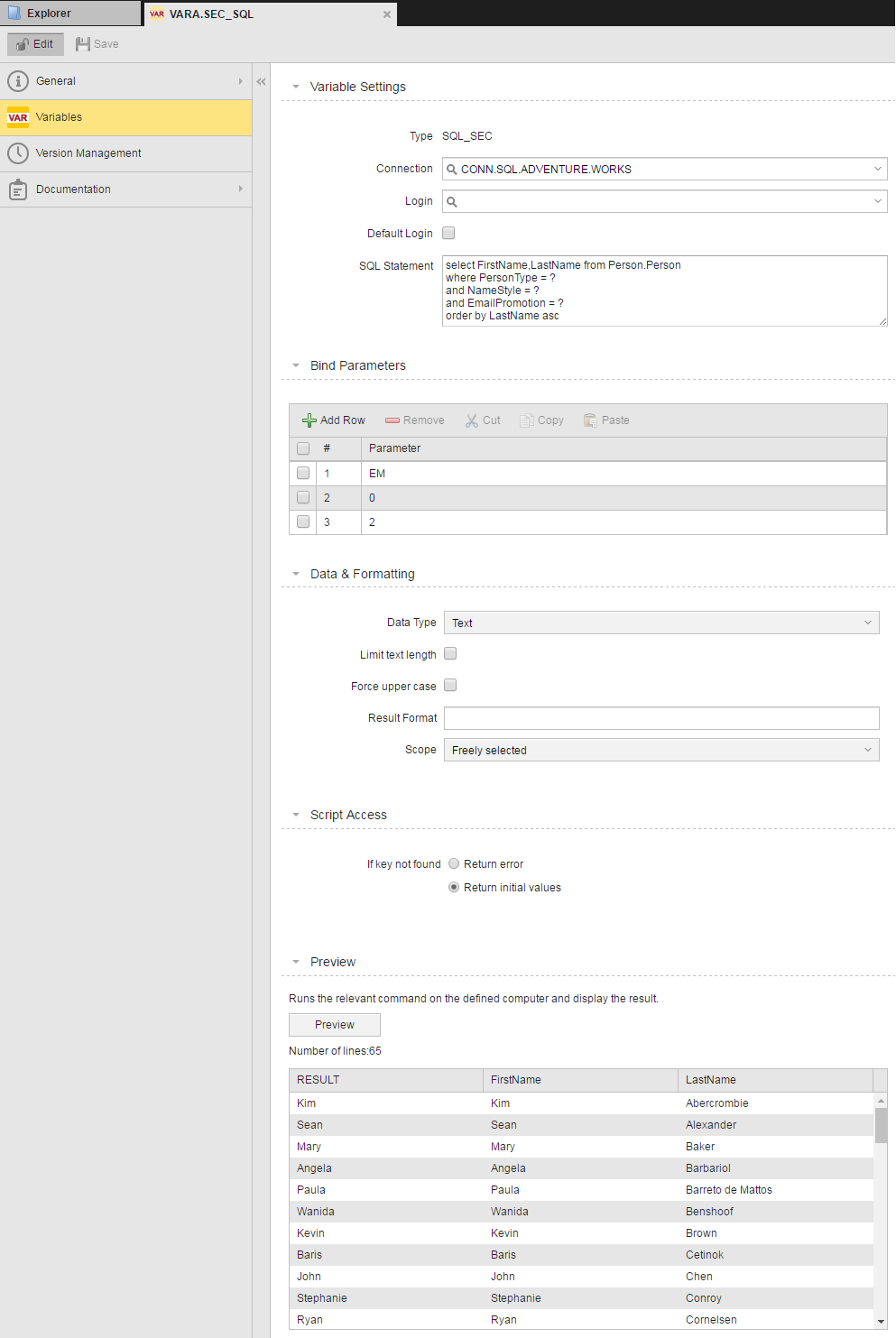Viewport: 896px width, 1338px height.
Task: Expand the Scope Freely selected dropdown
Action: click(867, 750)
